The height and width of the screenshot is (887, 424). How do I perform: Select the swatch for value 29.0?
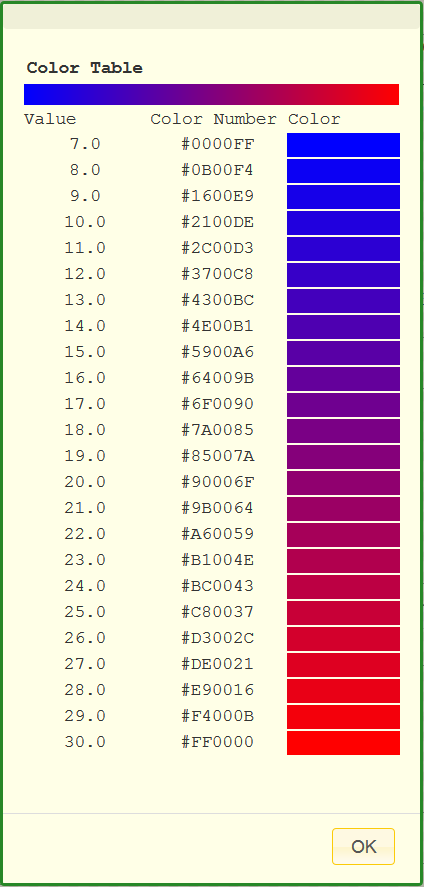(x=343, y=717)
